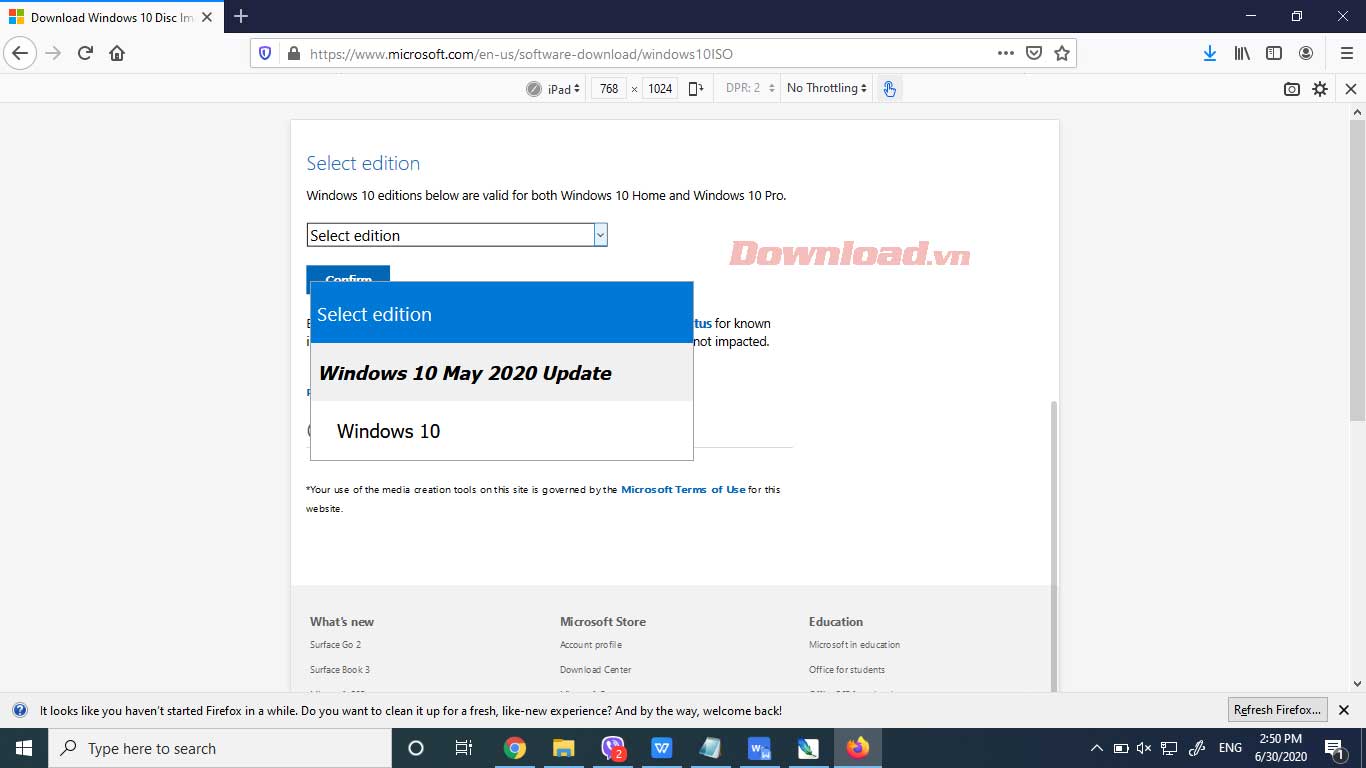Screen dimensions: 1366x768
Task: Open the Select edition combo box
Action: click(x=457, y=235)
